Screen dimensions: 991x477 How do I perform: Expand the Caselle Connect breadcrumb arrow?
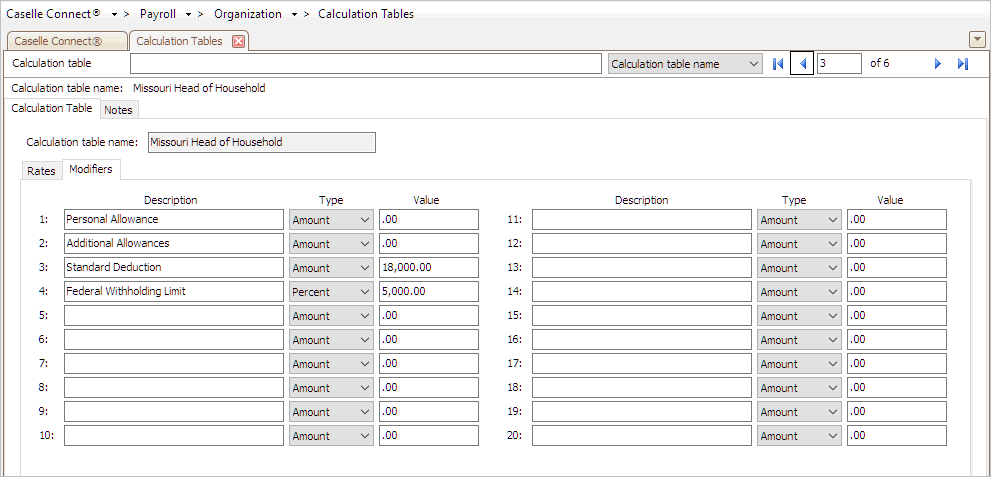click(114, 14)
